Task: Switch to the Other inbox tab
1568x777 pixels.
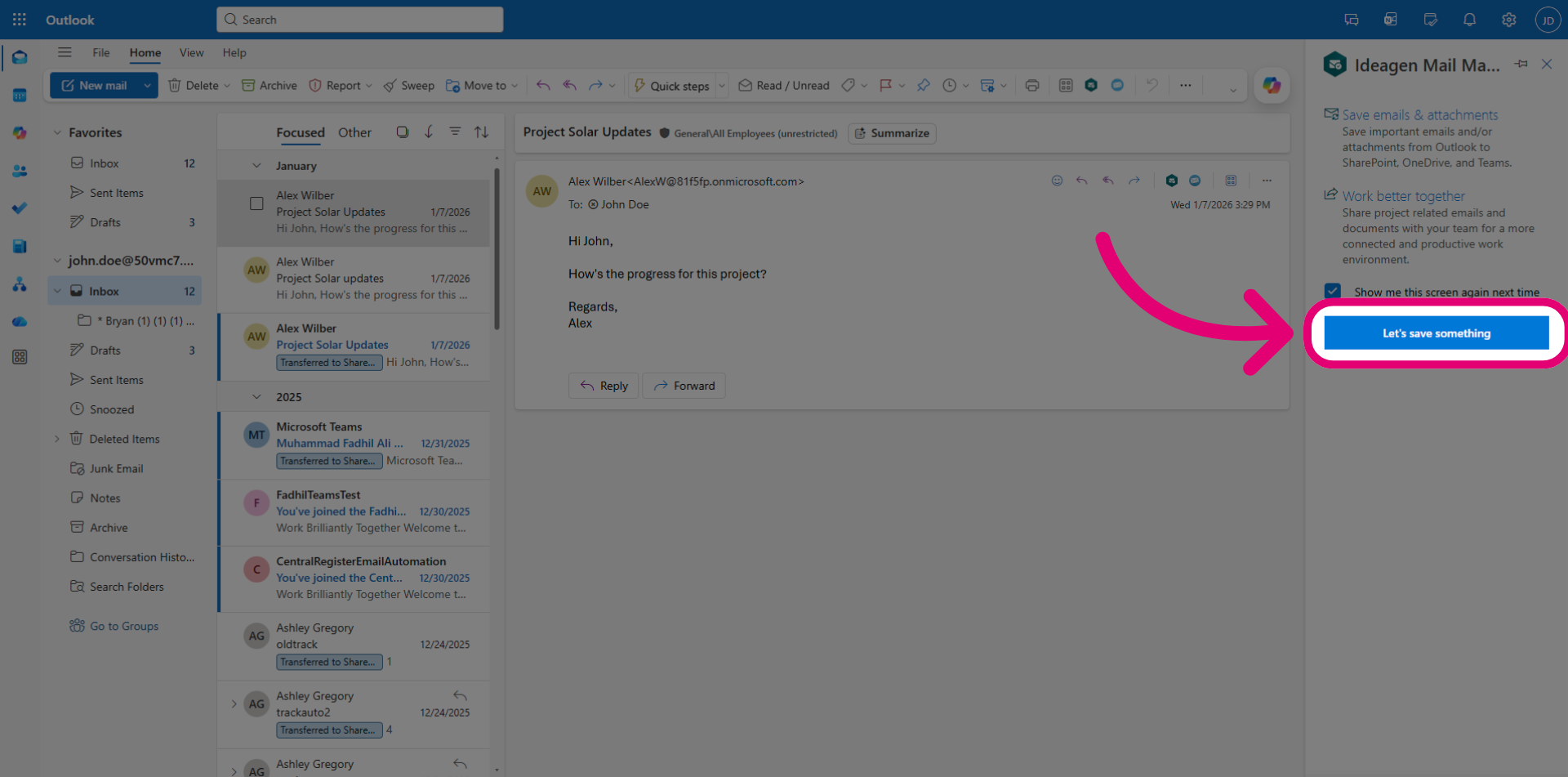Action: 354,132
